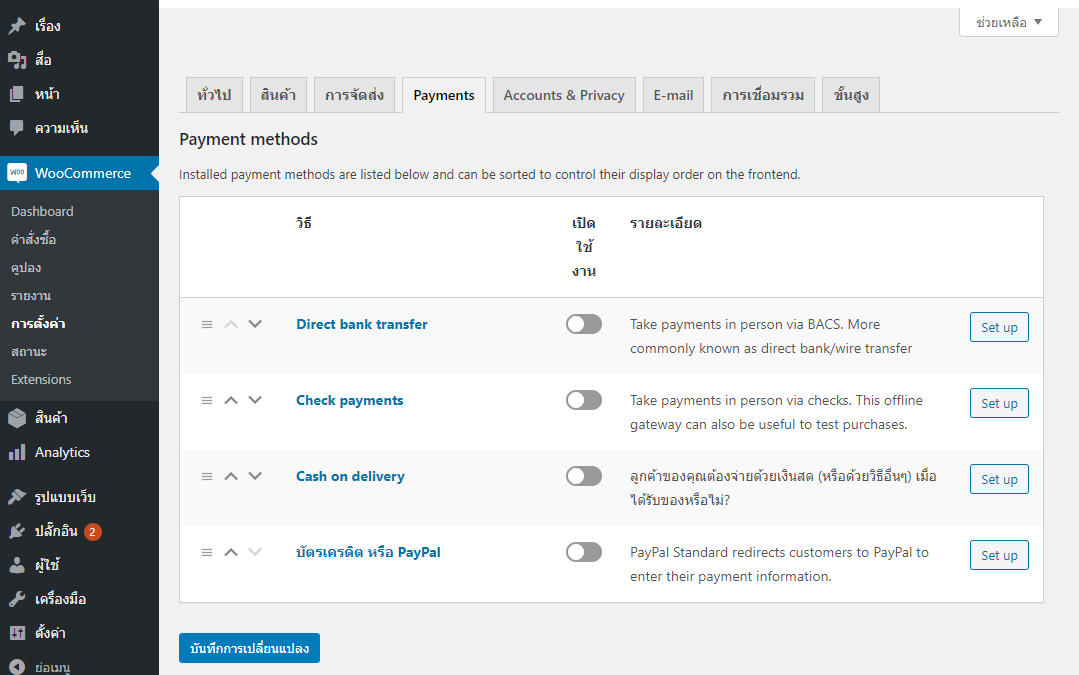Open the Extensions submenu item

pos(41,379)
